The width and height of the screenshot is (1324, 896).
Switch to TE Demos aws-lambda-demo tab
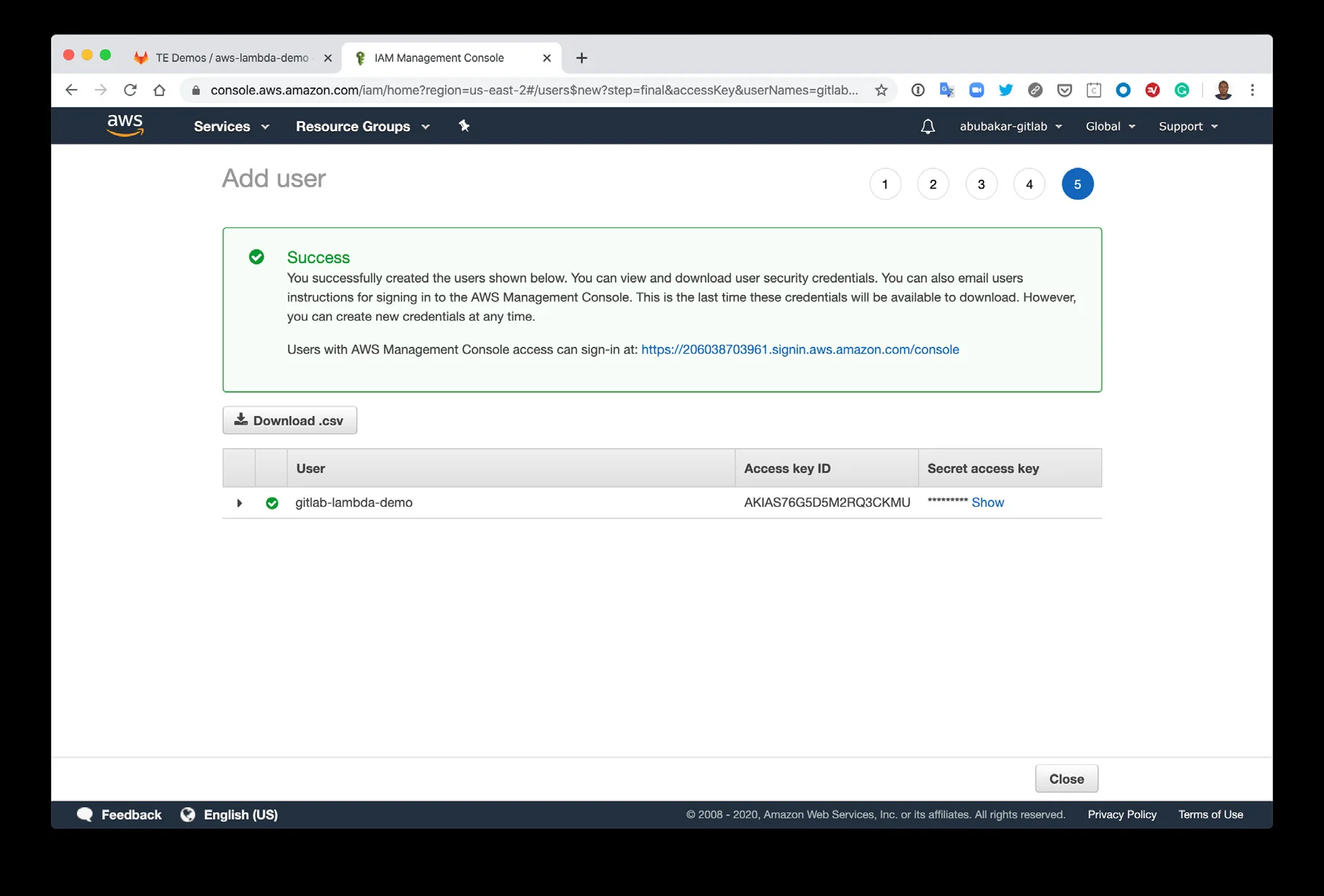(x=232, y=58)
